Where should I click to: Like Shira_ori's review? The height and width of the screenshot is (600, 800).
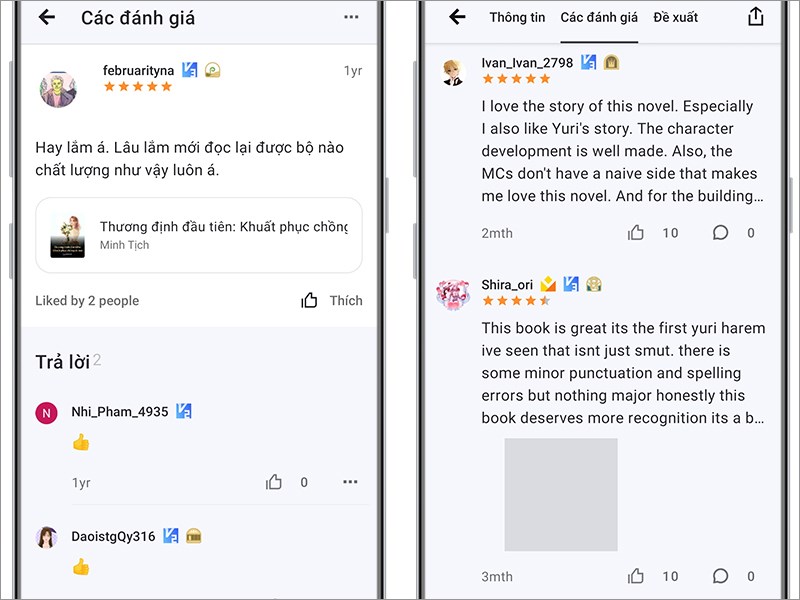pyautogui.click(x=636, y=576)
